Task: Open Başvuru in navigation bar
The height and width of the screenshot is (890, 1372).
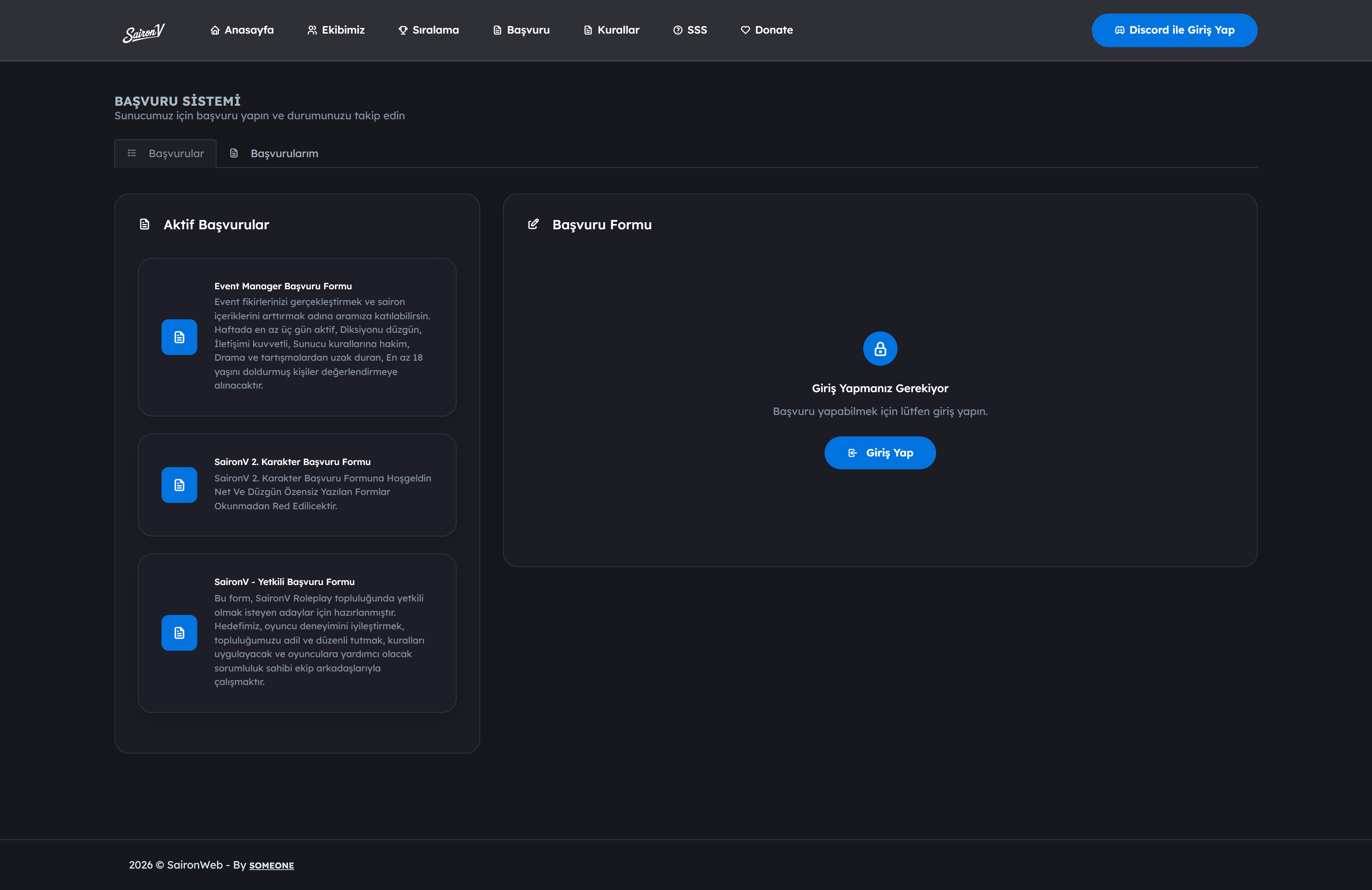Action: [x=522, y=30]
